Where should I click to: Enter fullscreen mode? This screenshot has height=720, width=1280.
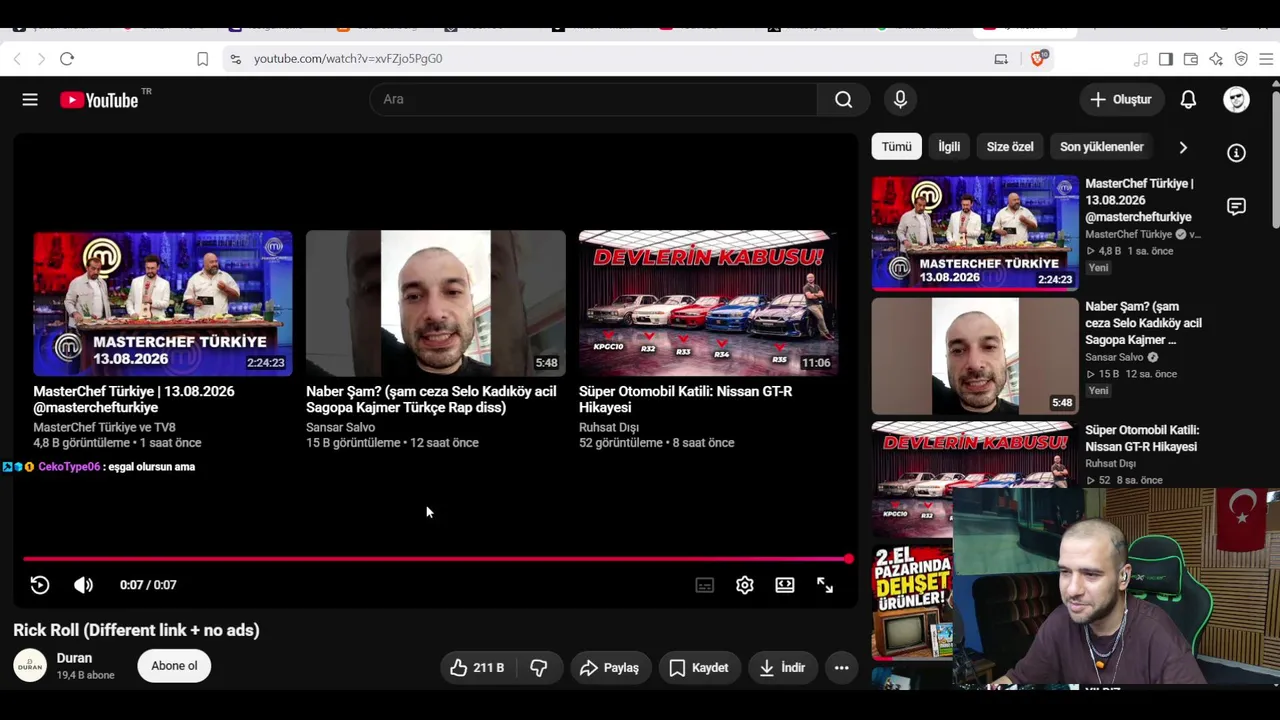pyautogui.click(x=825, y=585)
